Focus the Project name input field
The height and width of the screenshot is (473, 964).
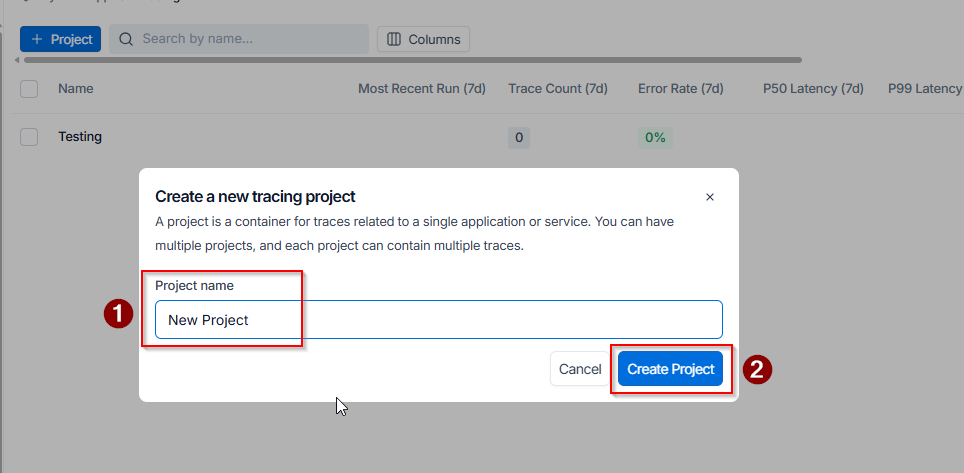pyautogui.click(x=438, y=320)
